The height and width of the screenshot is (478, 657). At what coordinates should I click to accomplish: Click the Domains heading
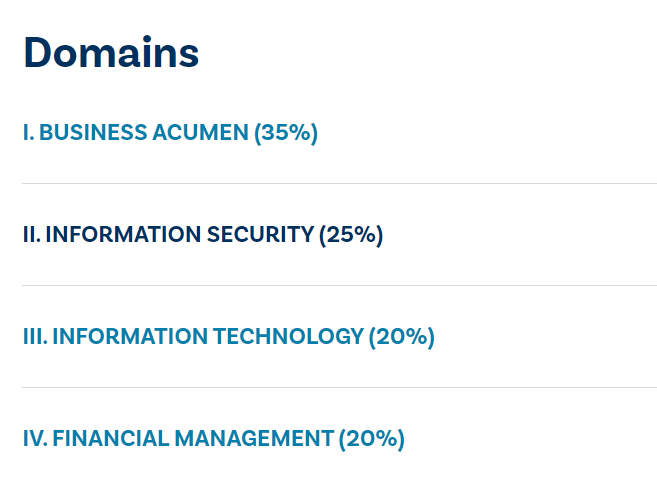point(111,53)
